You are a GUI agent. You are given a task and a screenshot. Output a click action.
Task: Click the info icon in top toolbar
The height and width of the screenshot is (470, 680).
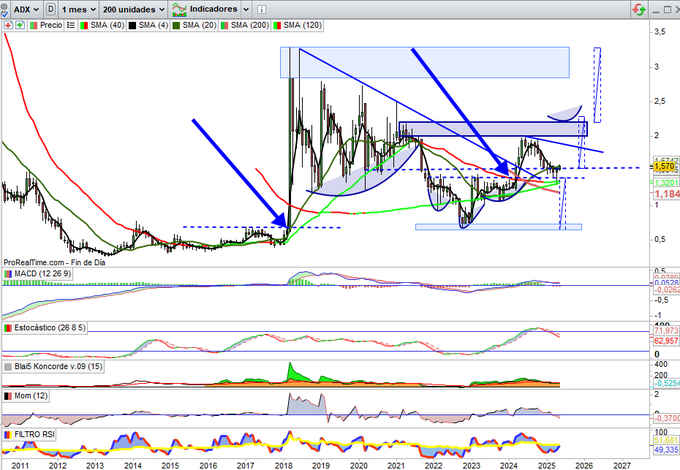pos(261,9)
